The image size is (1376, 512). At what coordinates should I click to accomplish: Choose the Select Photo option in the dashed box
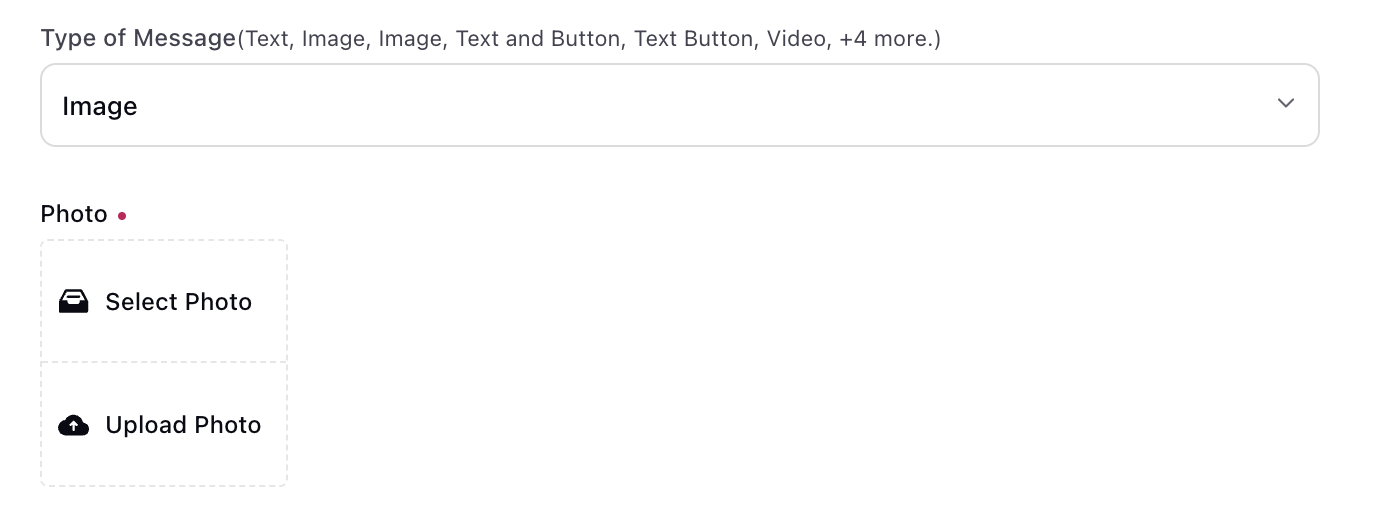164,301
